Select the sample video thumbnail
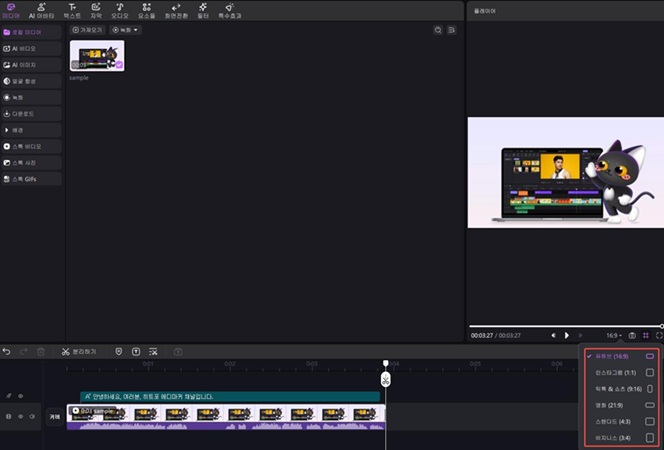The height and width of the screenshot is (450, 664). click(97, 55)
